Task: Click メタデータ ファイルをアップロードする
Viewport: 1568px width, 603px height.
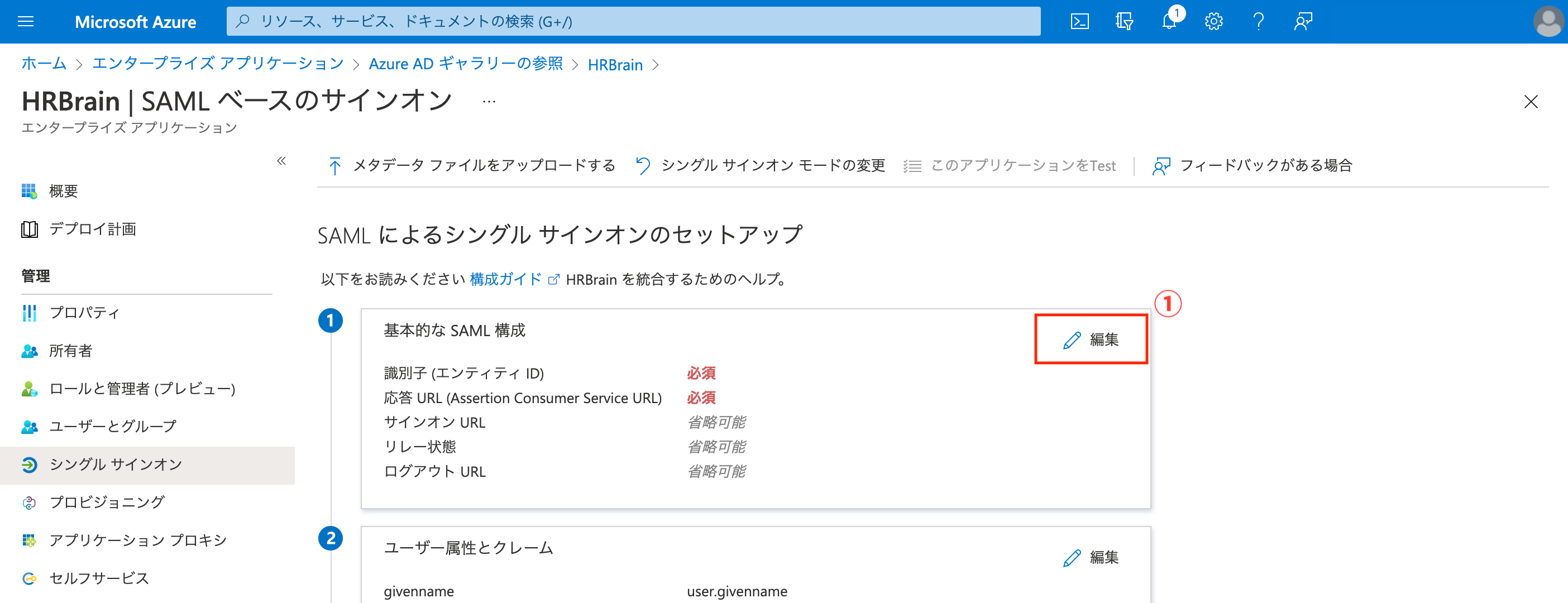Action: tap(471, 165)
